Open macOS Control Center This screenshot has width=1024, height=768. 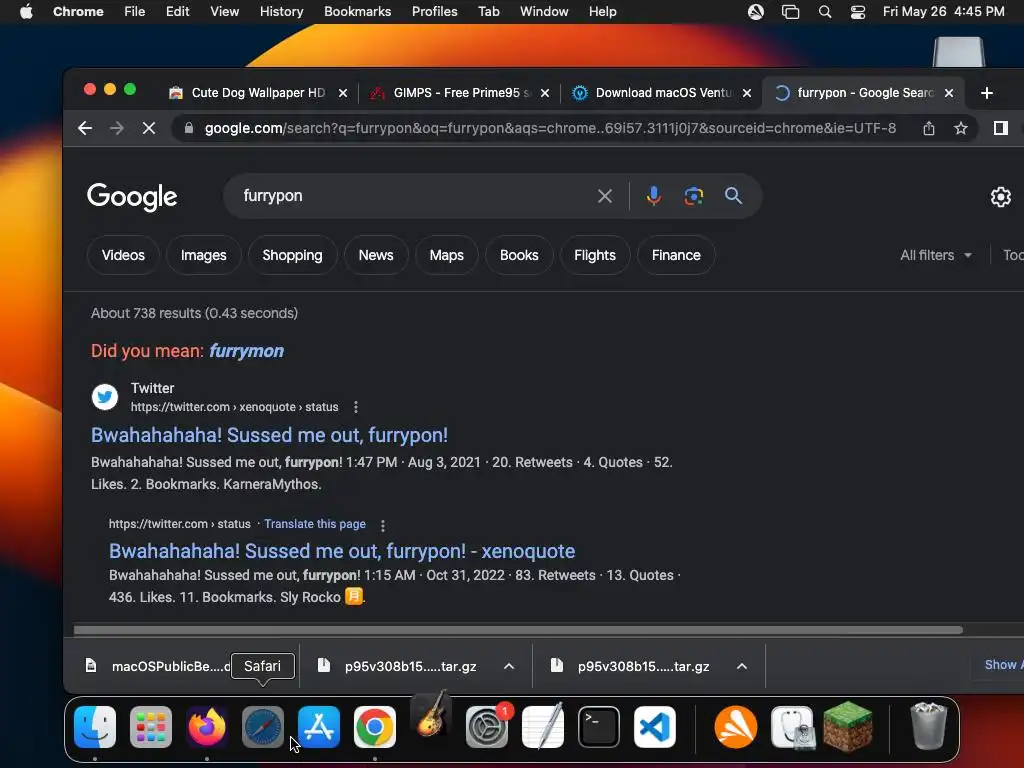click(857, 12)
